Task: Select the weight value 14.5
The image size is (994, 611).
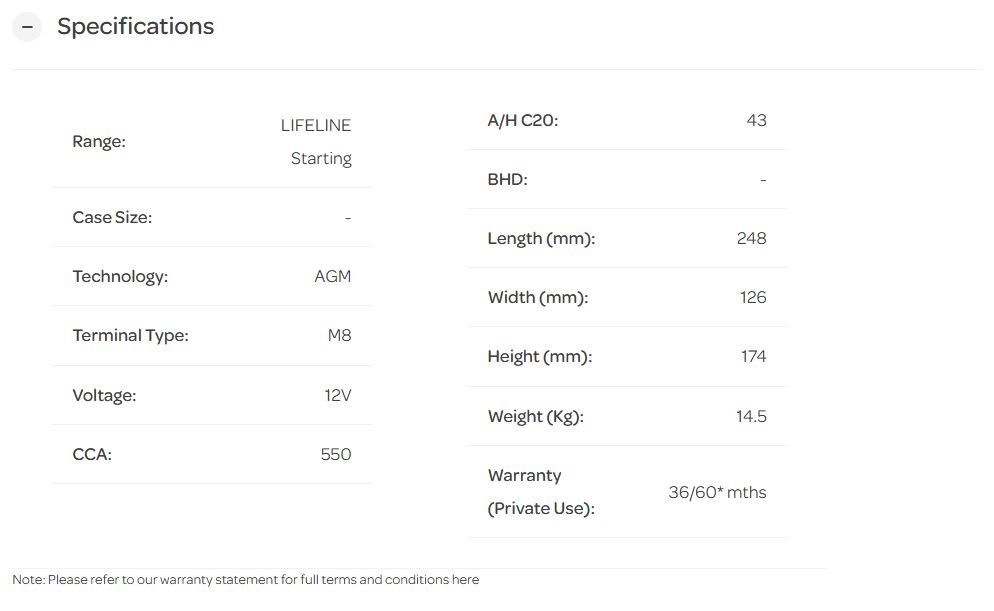Action: [751, 417]
